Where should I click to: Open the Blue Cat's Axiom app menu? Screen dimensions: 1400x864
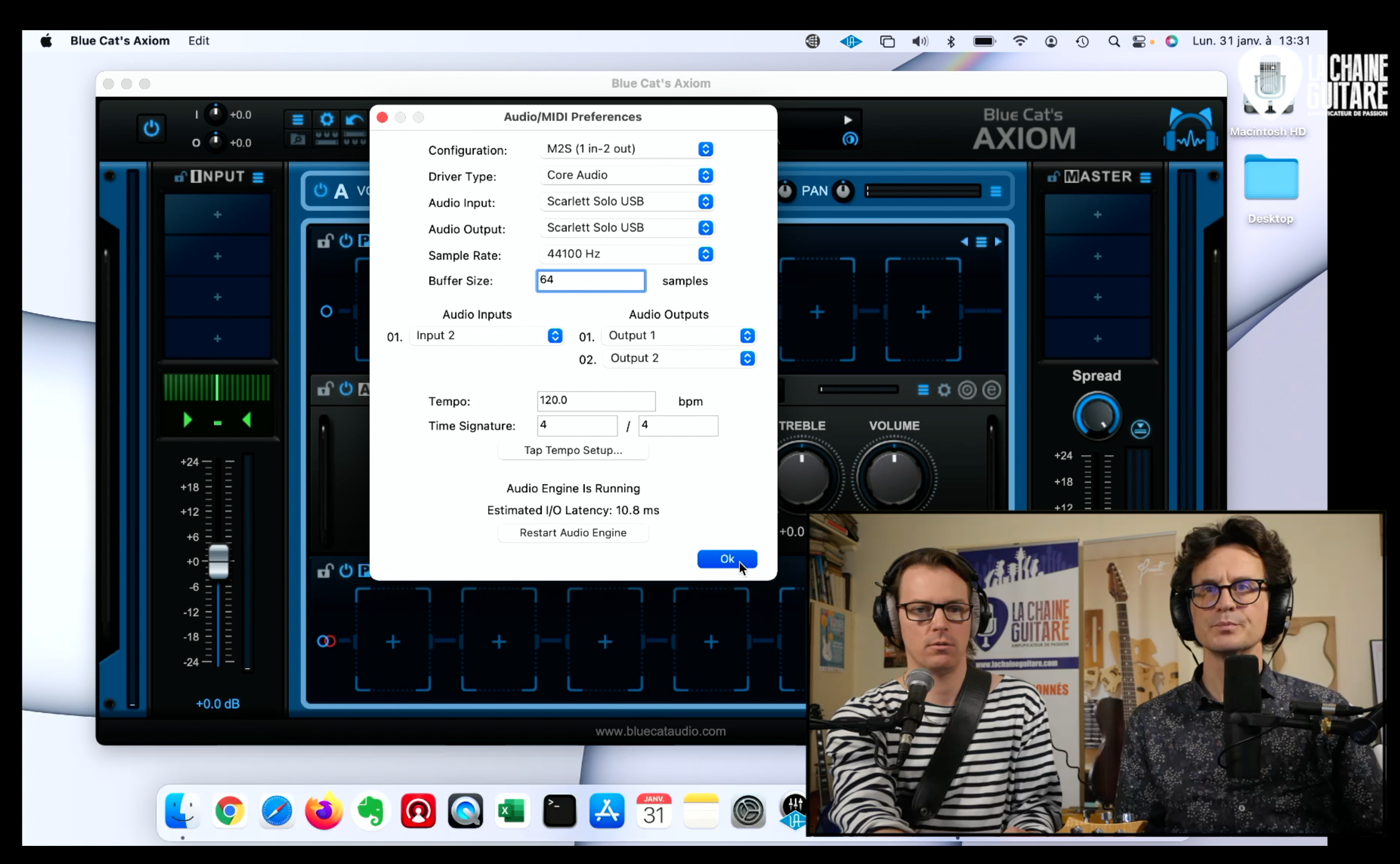[x=120, y=41]
